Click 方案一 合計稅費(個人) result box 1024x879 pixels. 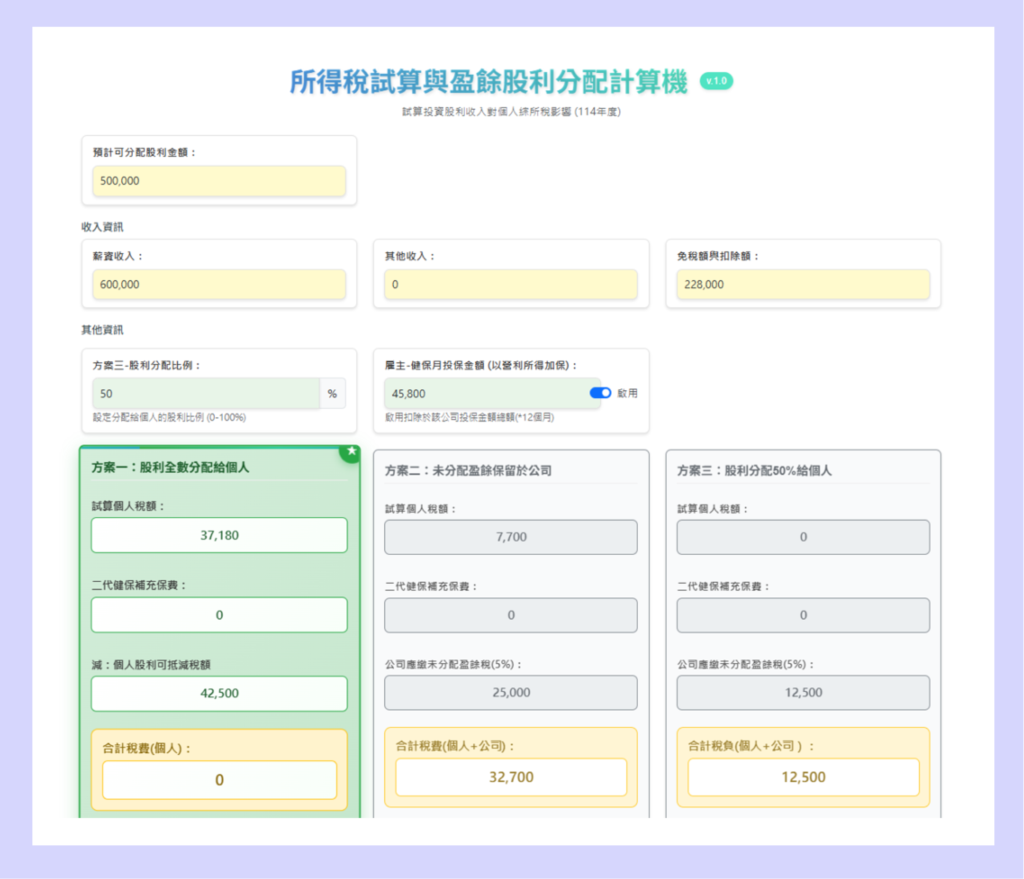pos(219,780)
